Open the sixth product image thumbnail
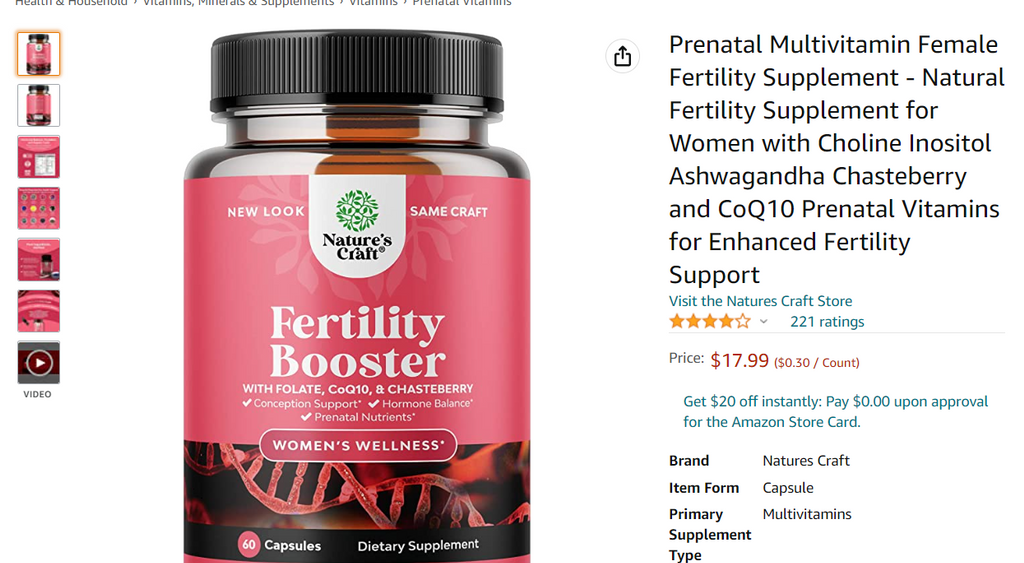Image resolution: width=1024 pixels, height=563 pixels. (x=39, y=312)
